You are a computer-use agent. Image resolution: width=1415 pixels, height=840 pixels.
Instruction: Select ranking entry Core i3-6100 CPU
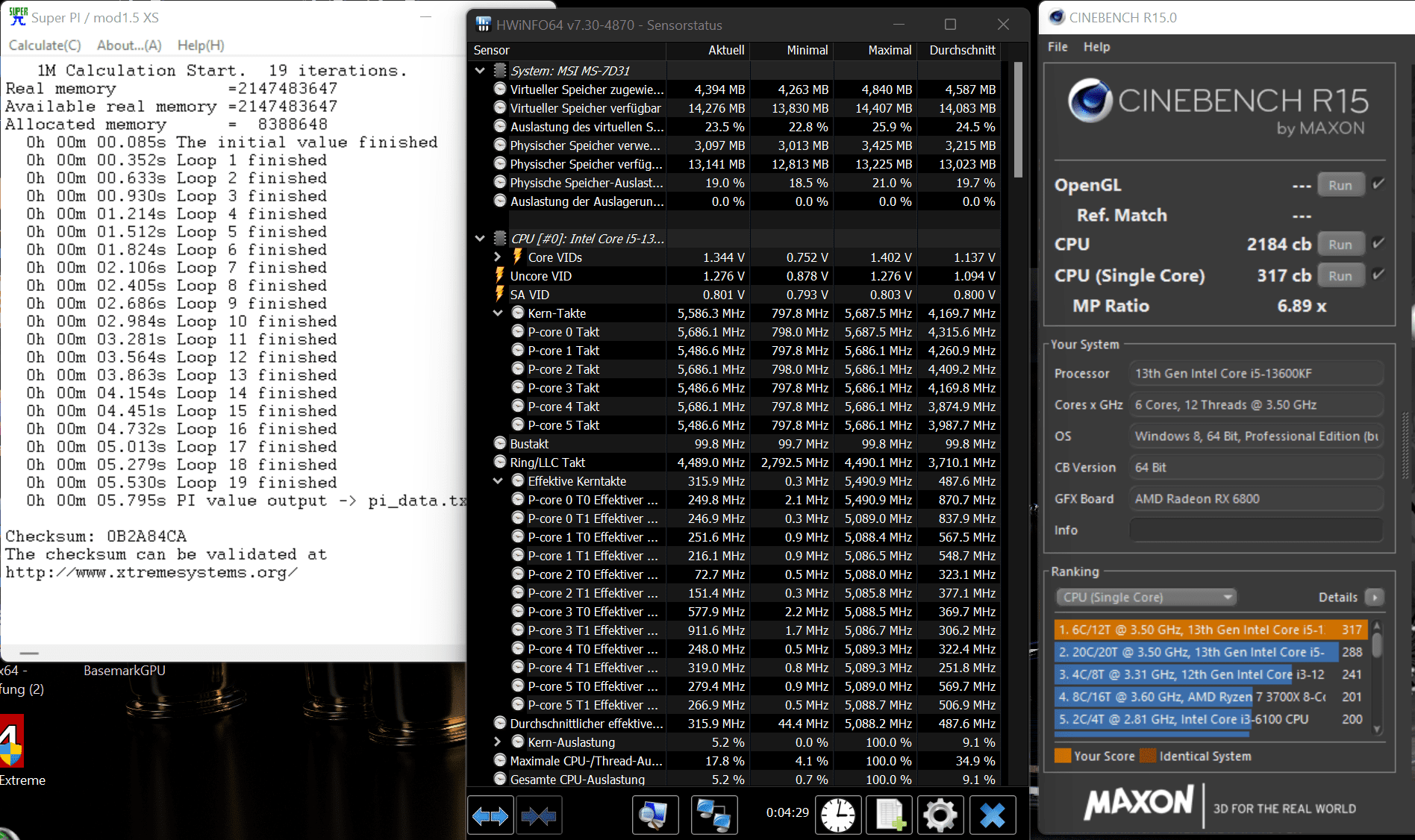pyautogui.click(x=1210, y=719)
